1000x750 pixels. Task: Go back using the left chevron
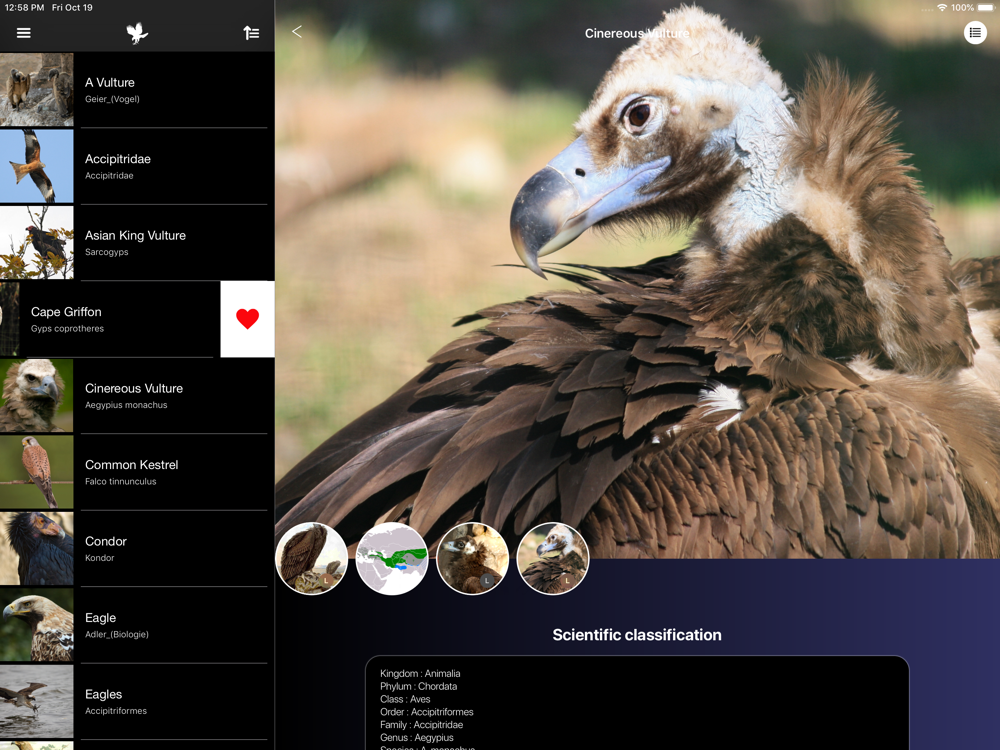point(297,31)
